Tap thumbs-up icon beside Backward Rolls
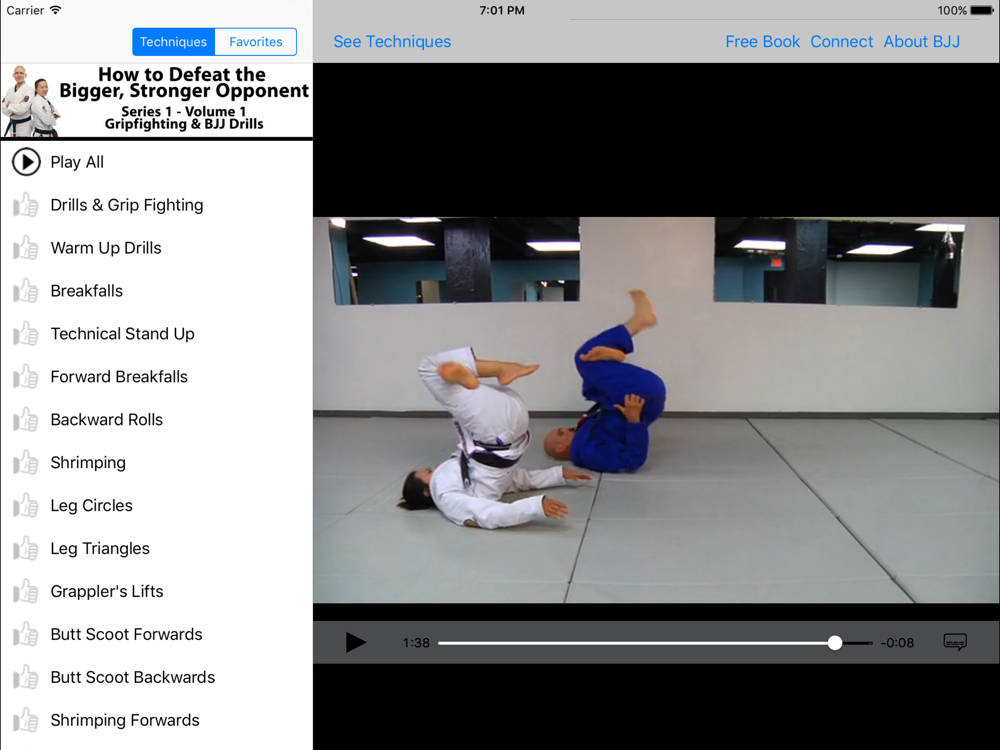The height and width of the screenshot is (750, 1000). pyautogui.click(x=26, y=420)
